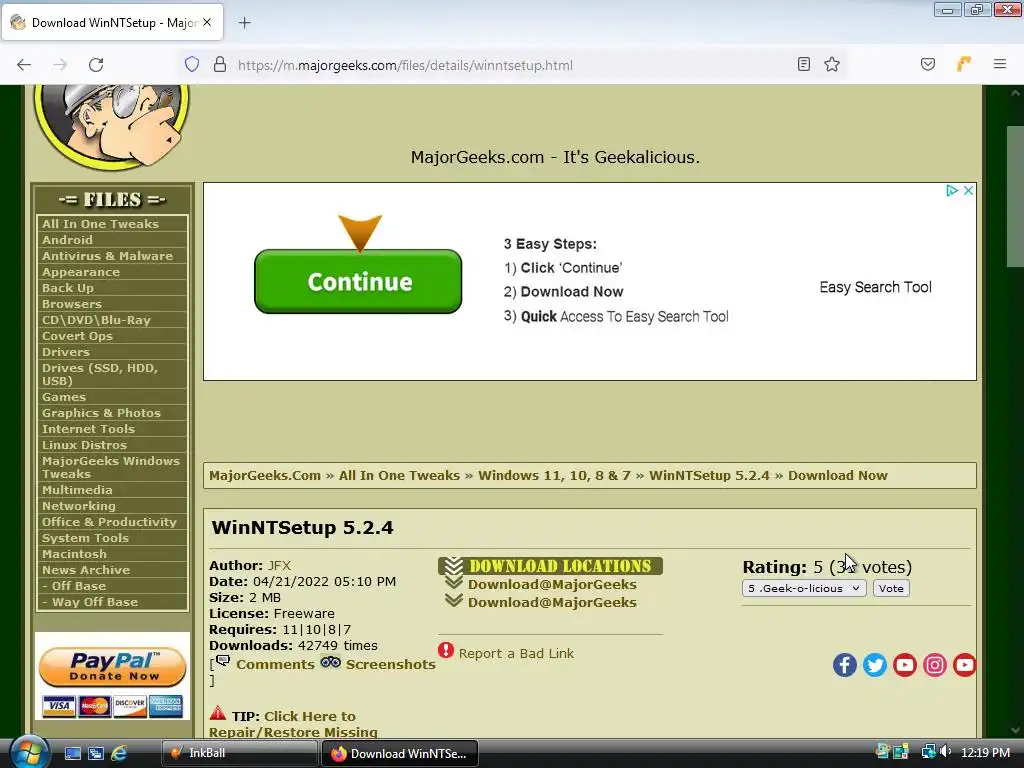Viewport: 1024px width, 768px height.
Task: Click Switch between windows icon
Action: pyautogui.click(x=96, y=753)
